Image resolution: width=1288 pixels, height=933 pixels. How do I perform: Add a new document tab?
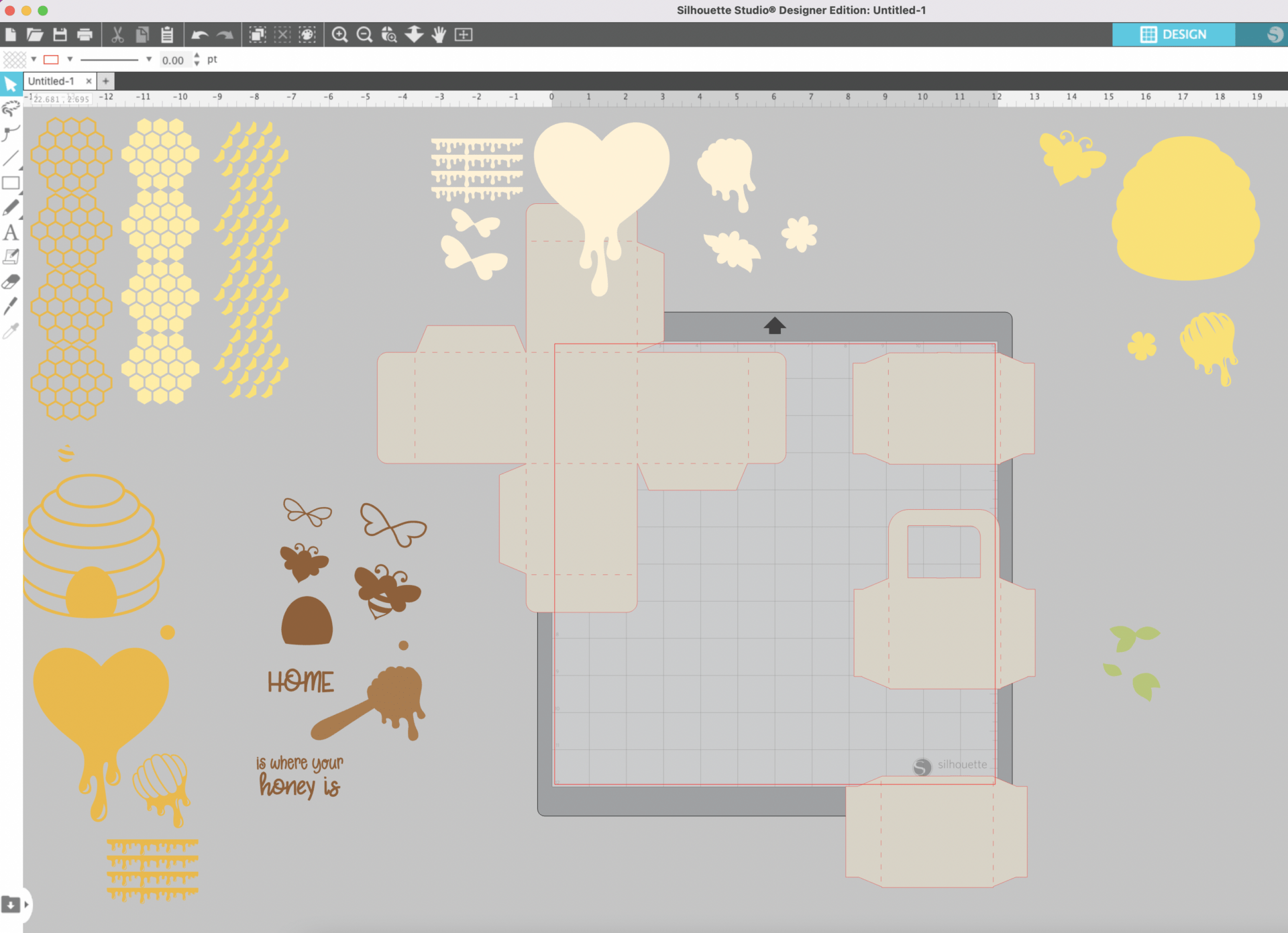click(x=105, y=81)
